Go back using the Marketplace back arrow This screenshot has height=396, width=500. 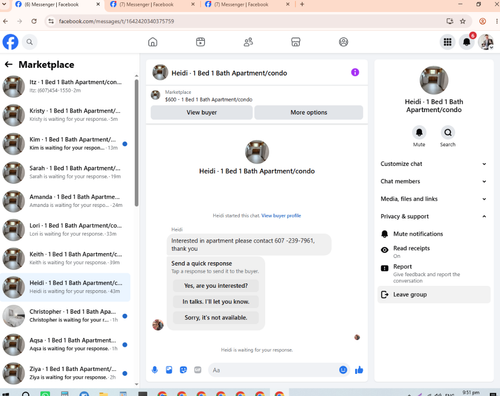pyautogui.click(x=9, y=65)
